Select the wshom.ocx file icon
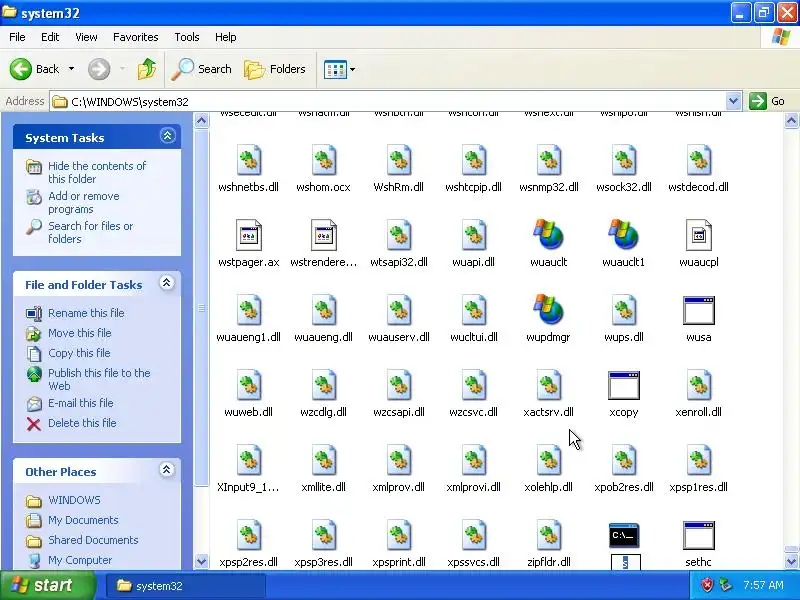The height and width of the screenshot is (600, 800). 323,160
